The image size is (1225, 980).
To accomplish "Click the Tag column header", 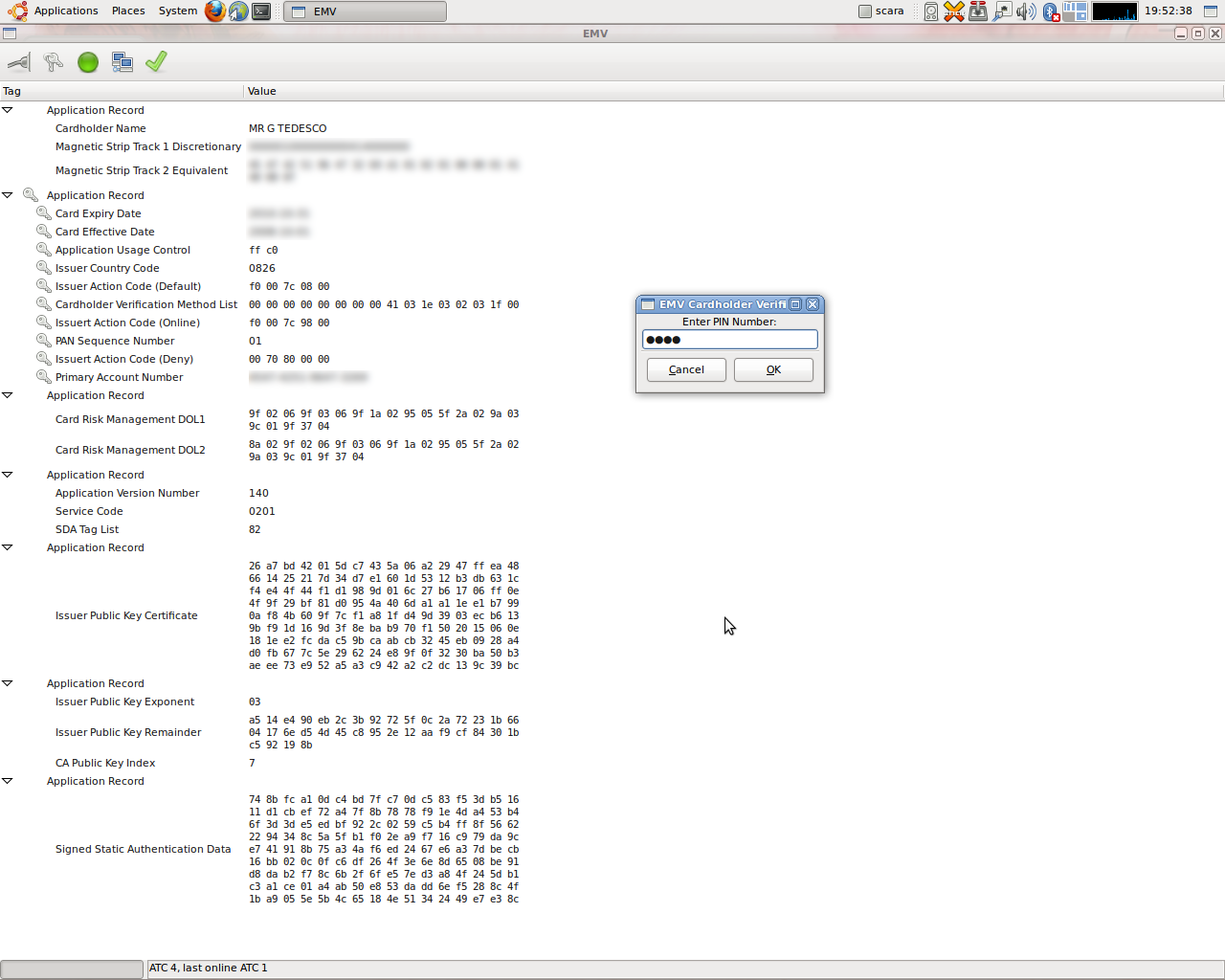I will (x=122, y=91).
